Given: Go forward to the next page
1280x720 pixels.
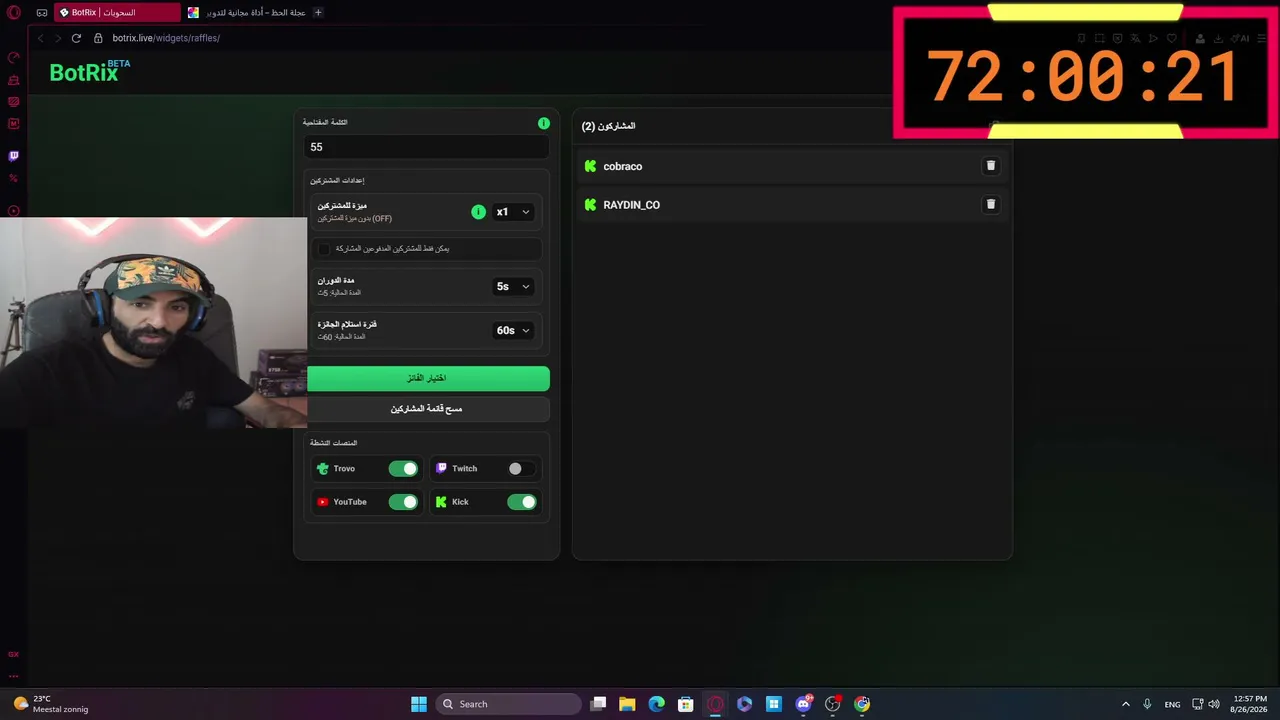Looking at the screenshot, I should 58,38.
